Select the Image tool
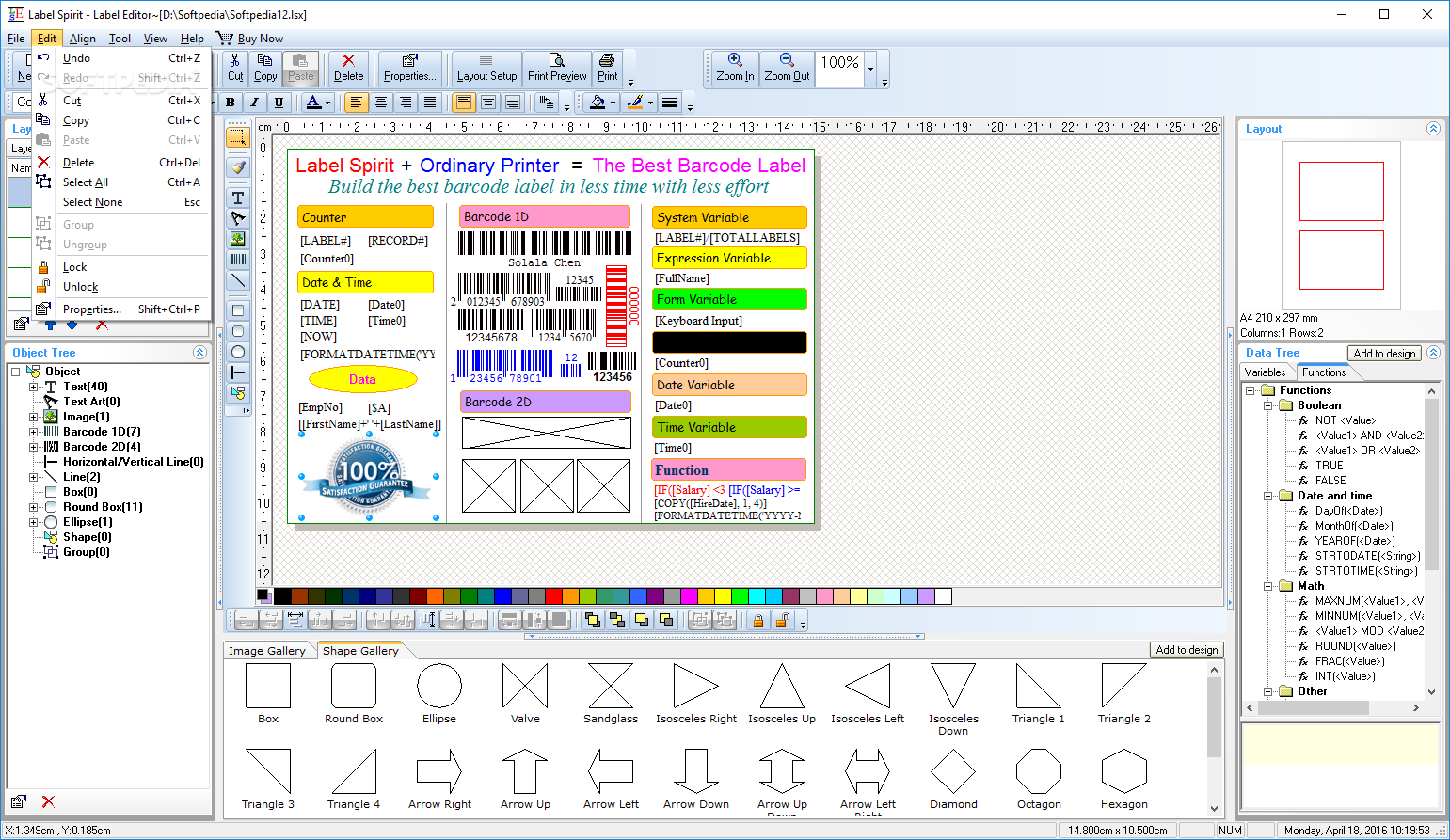Screen dimensions: 1450x840 click(x=238, y=239)
